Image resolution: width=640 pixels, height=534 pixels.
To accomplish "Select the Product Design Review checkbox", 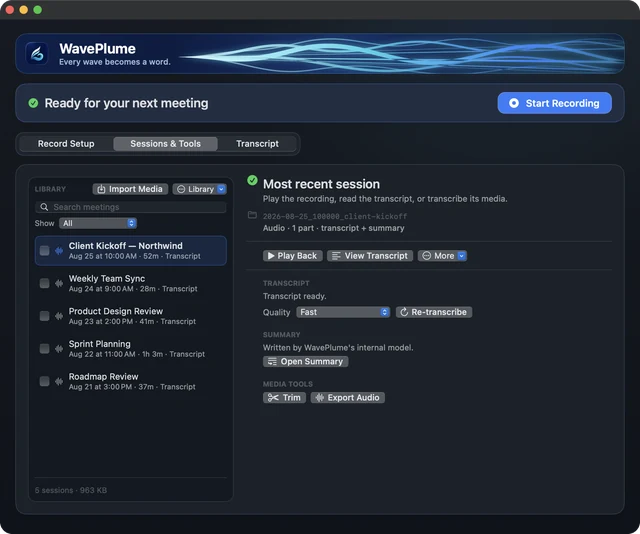I will click(x=44, y=316).
